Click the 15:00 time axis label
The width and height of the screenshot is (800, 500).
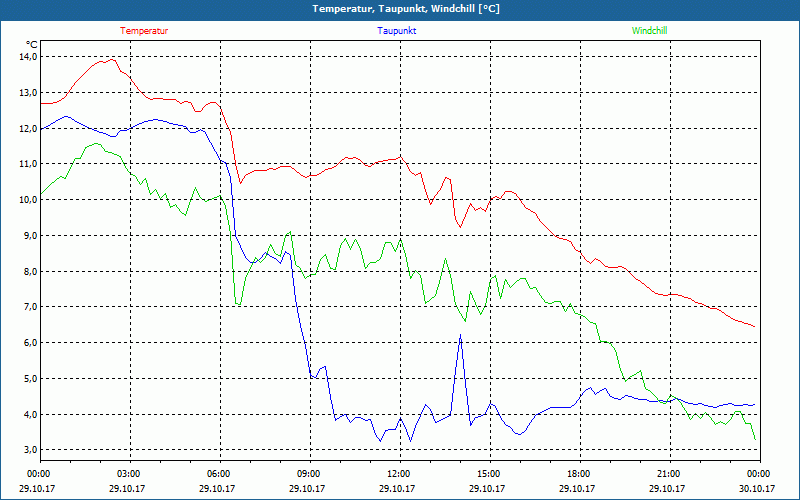(490, 474)
